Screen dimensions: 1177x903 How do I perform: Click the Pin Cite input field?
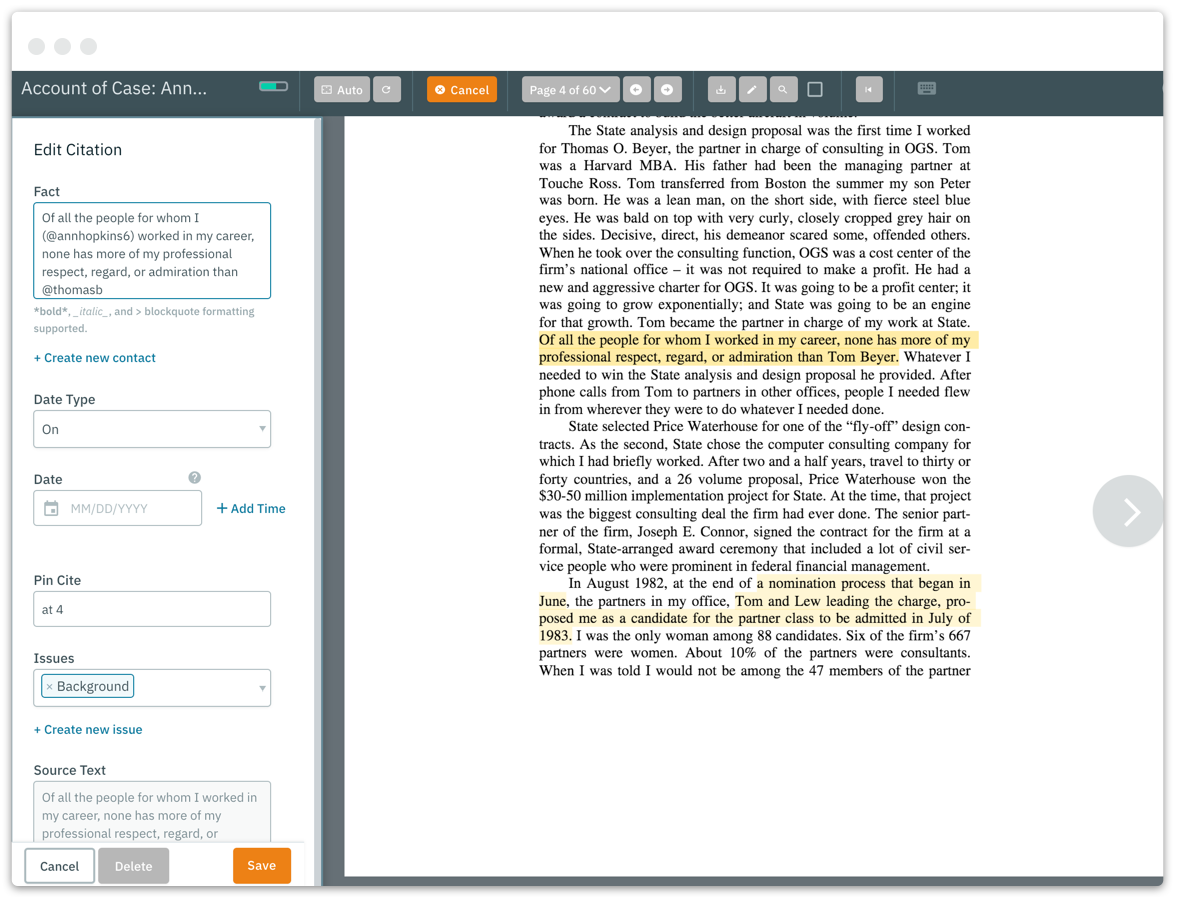pyautogui.click(x=152, y=609)
